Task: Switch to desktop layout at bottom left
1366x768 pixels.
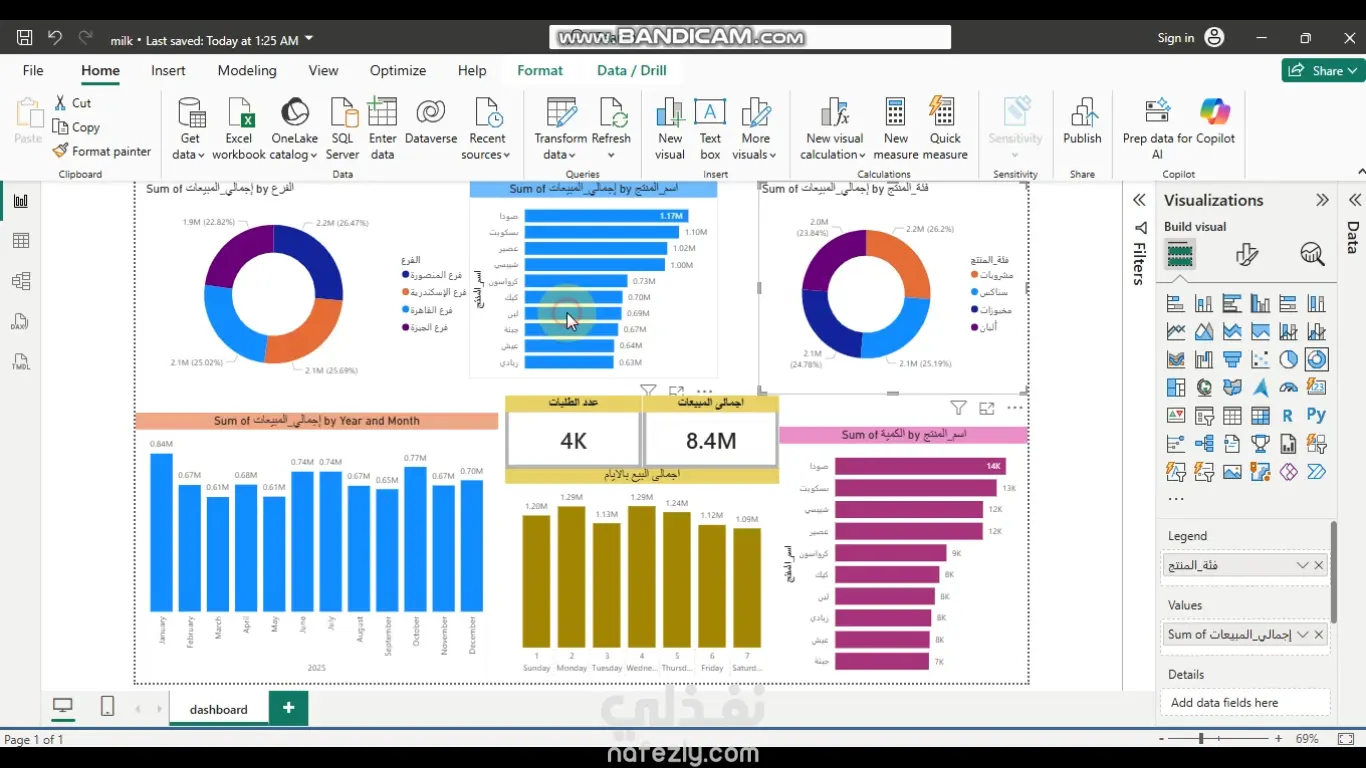Action: 63,707
